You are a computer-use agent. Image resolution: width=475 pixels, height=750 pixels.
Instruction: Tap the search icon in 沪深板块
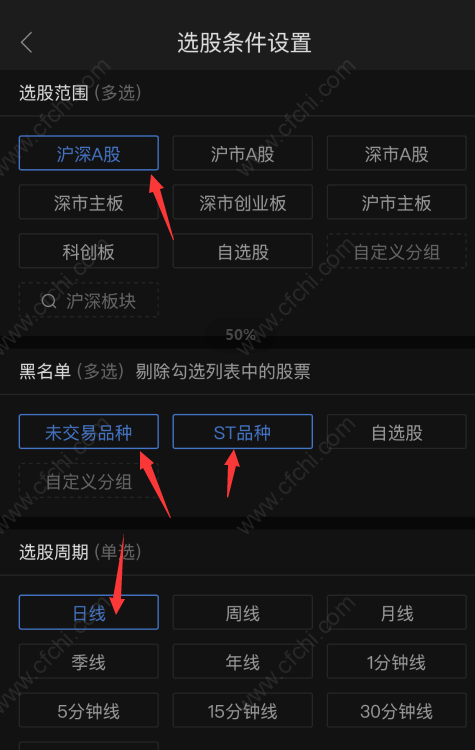click(x=49, y=301)
